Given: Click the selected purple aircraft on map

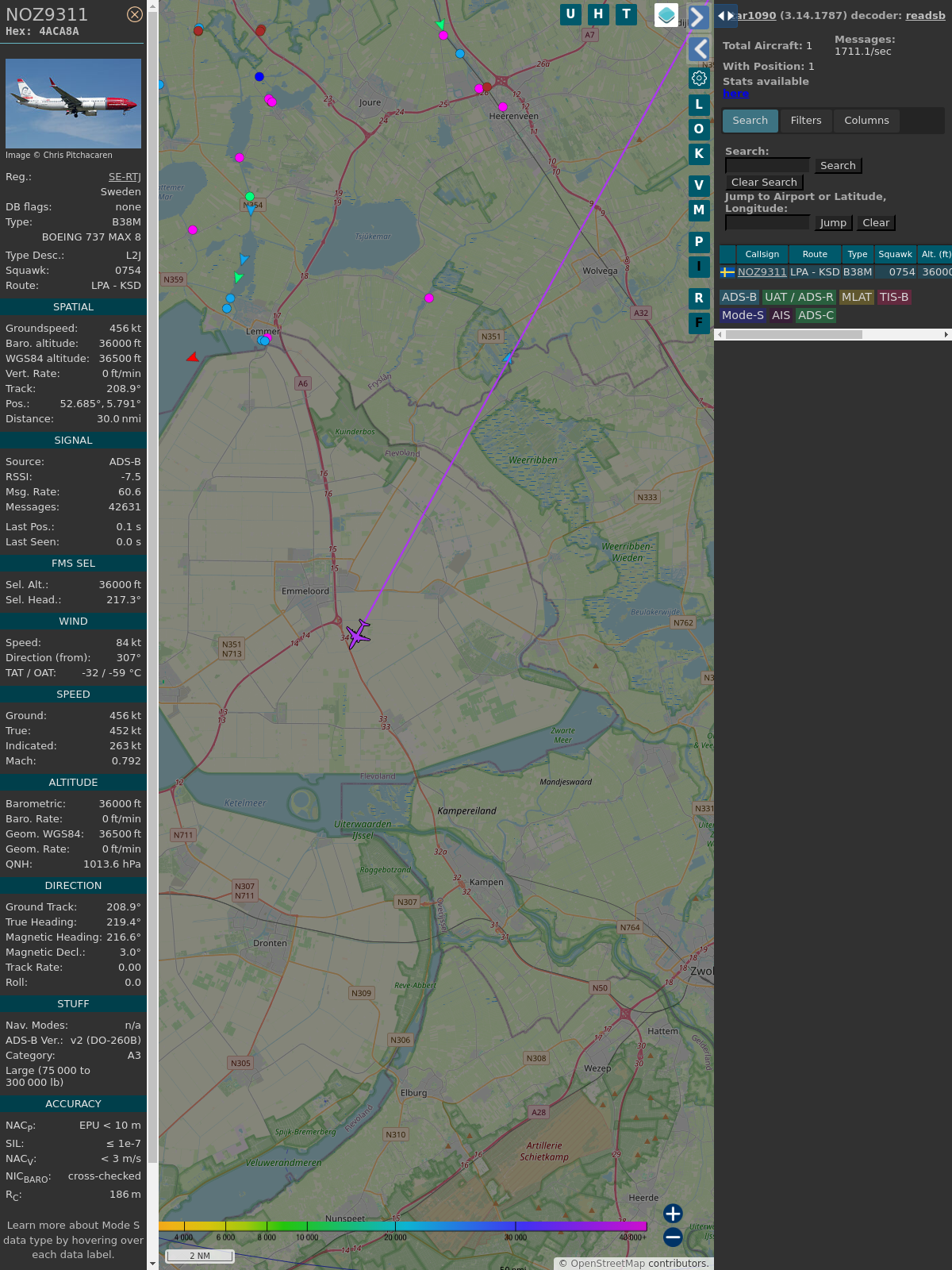Looking at the screenshot, I should (358, 634).
